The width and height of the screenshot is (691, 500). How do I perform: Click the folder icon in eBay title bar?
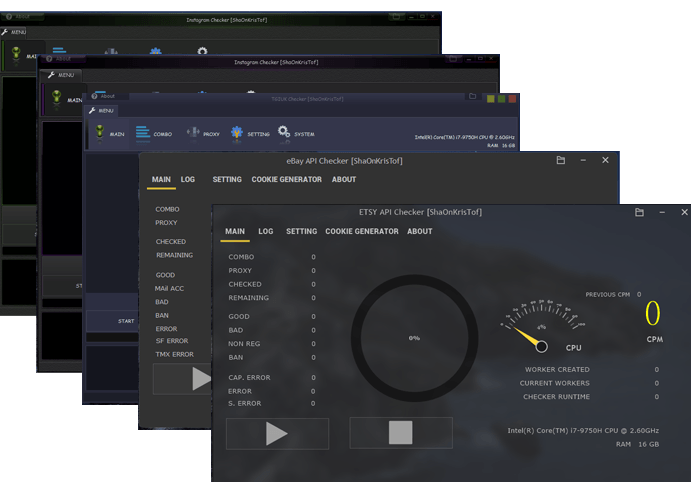561,160
